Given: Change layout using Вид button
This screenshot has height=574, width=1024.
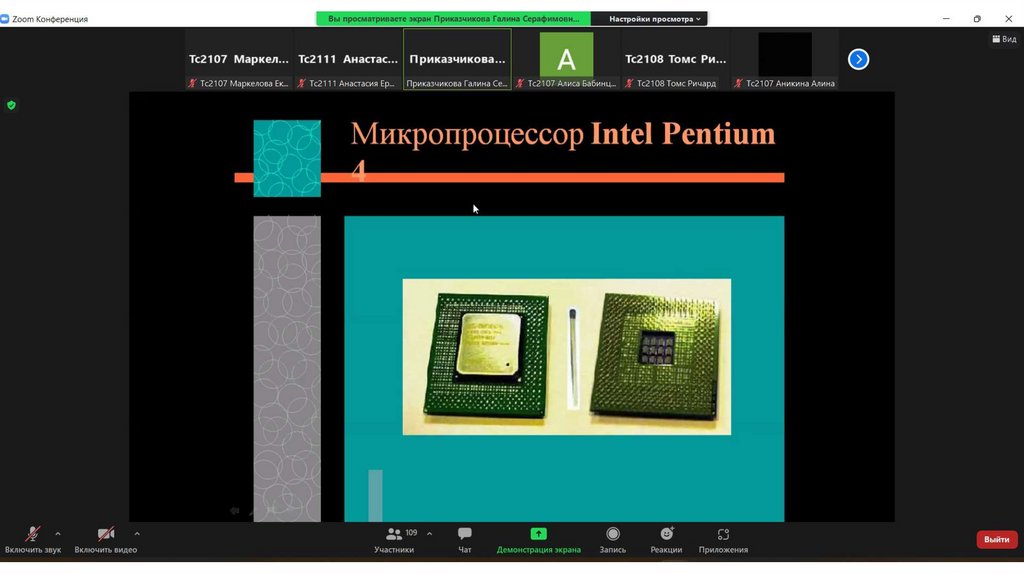Looking at the screenshot, I should (1004, 39).
